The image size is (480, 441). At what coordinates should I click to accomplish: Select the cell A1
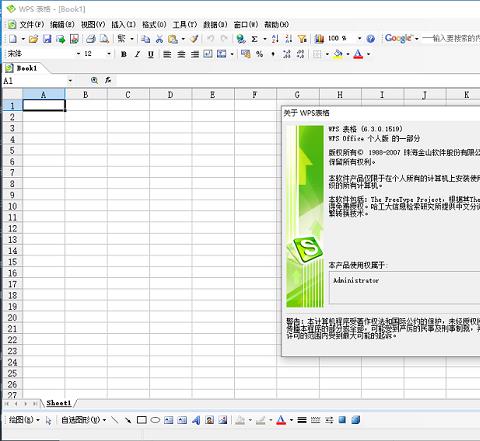click(x=44, y=105)
